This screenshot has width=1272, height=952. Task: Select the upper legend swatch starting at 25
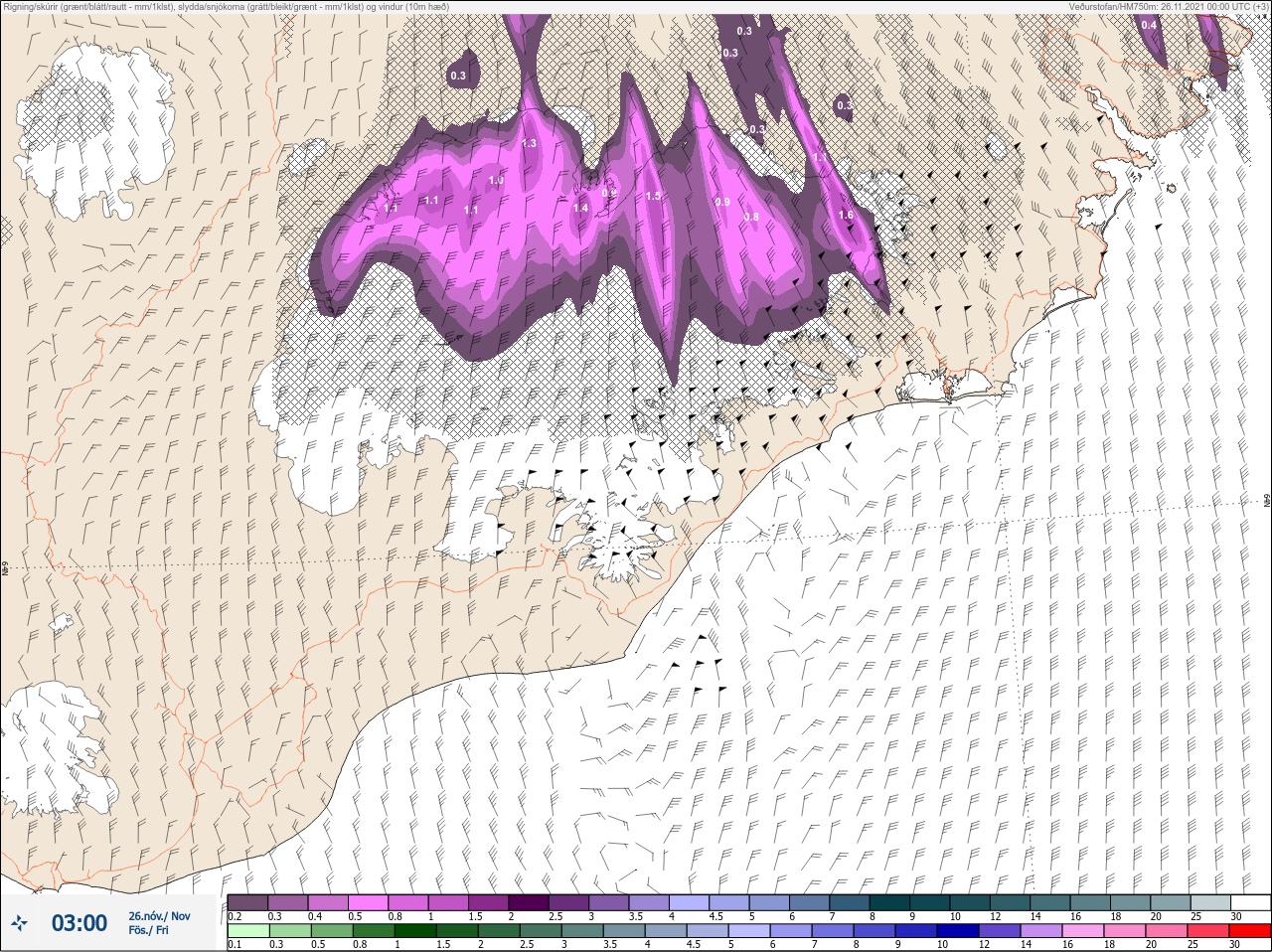[x=1210, y=902]
